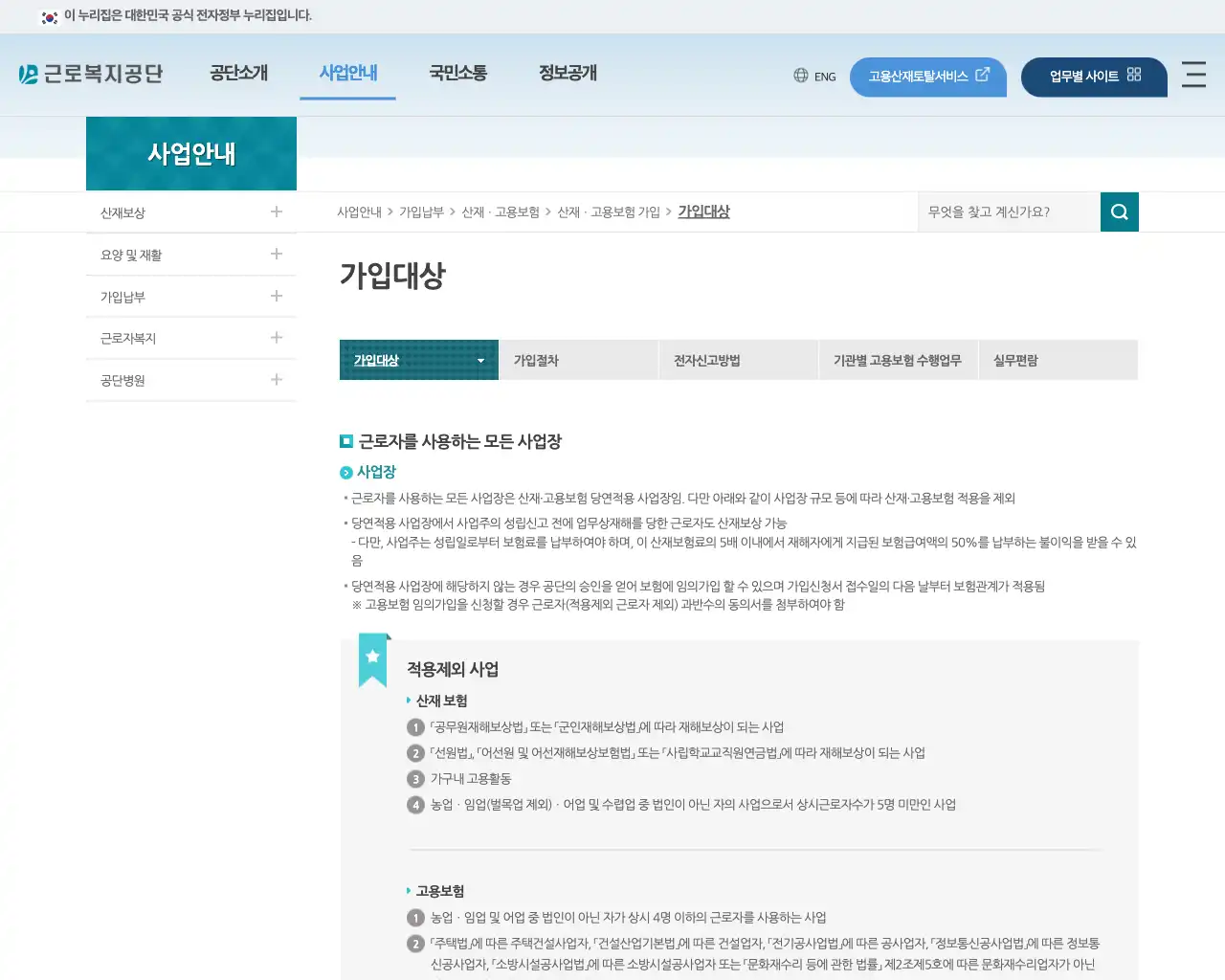Screen dimensions: 1225x980
Task: Click the Korean flag icon in top banner
Action: 49,16
